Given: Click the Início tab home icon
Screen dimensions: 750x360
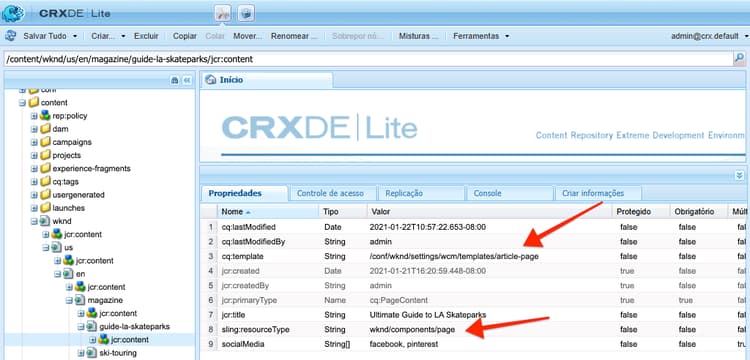Looking at the screenshot, I should click(x=210, y=80).
